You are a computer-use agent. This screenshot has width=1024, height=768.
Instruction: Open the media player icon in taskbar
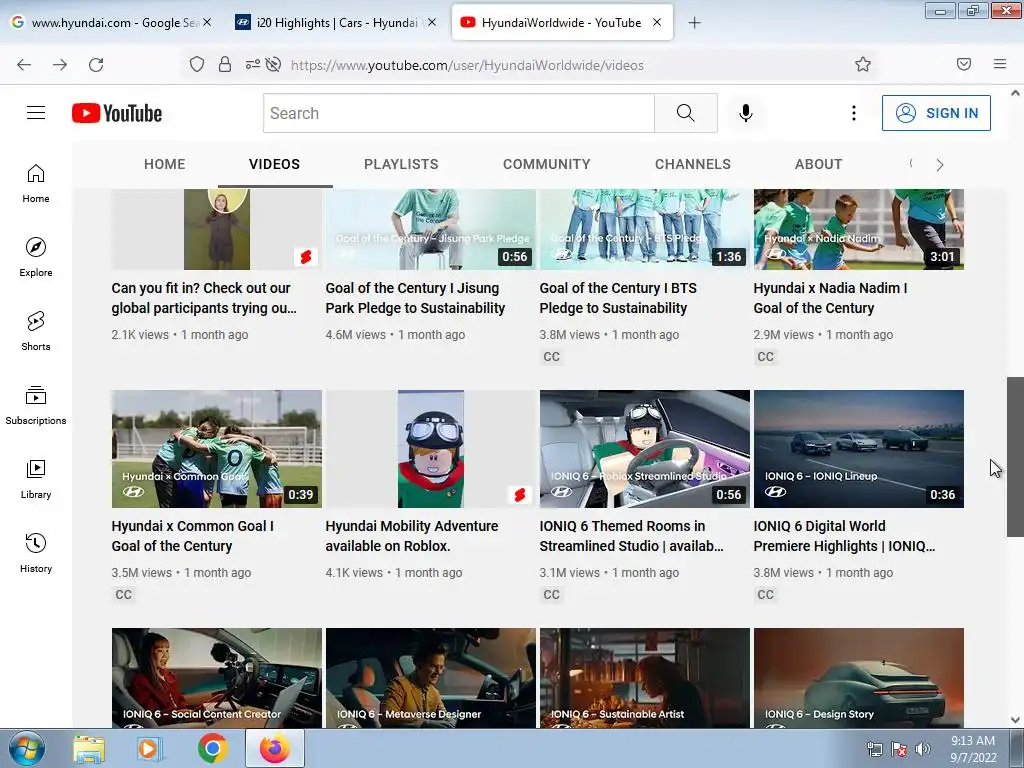[x=150, y=749]
